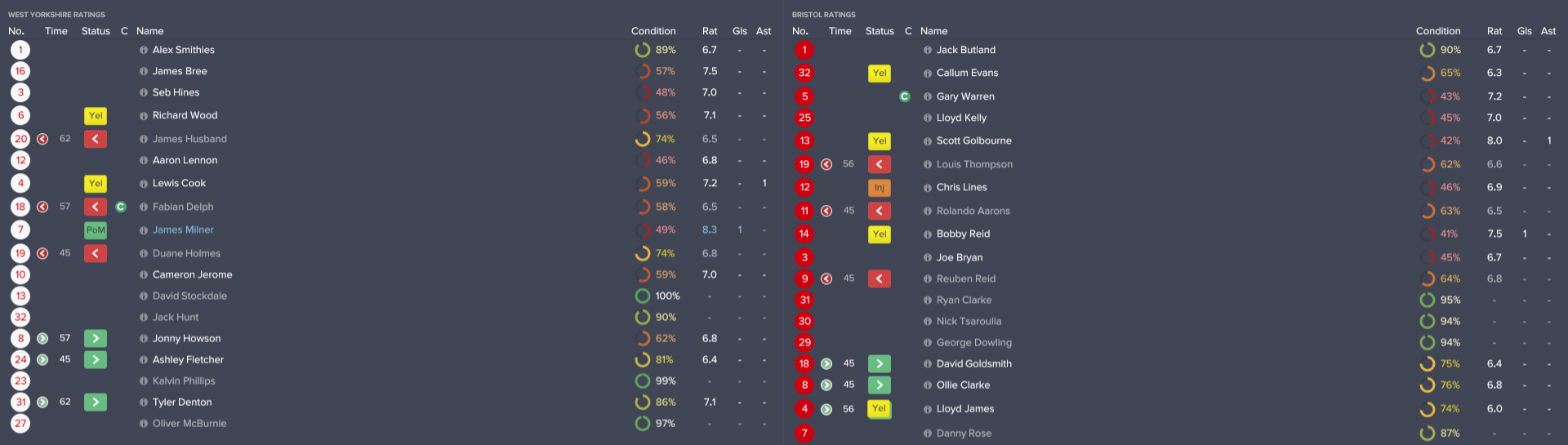Click the info icon beside Jack Butland

pos(928,50)
